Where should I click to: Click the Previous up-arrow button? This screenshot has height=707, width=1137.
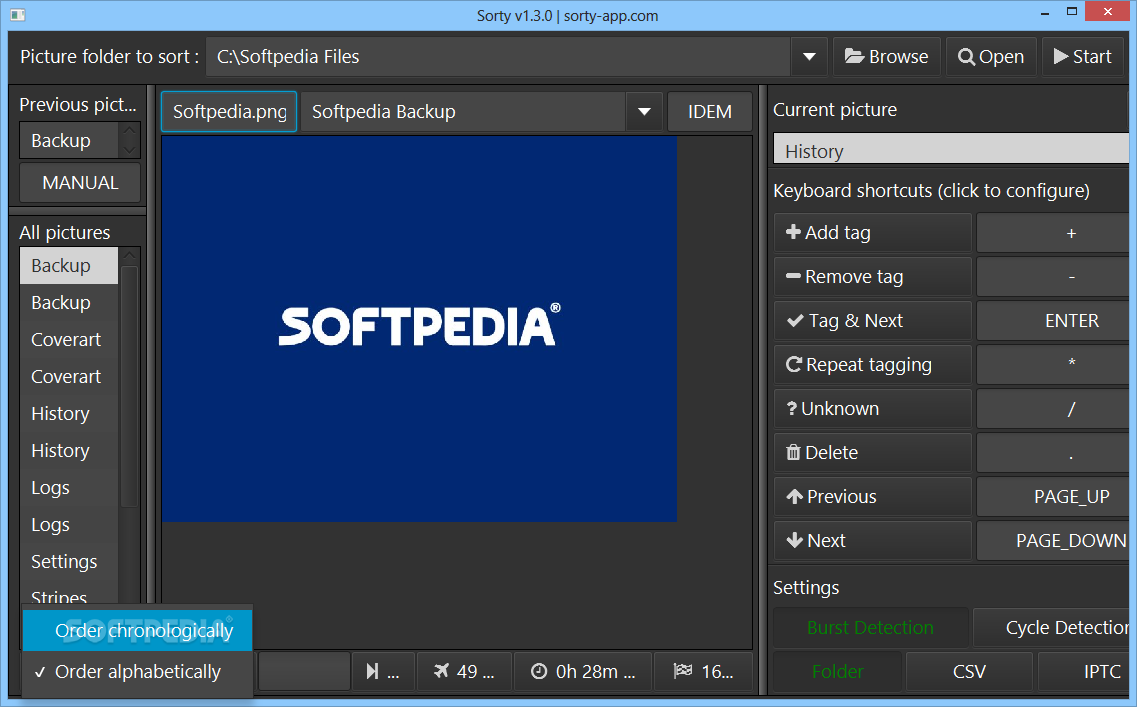coord(872,497)
